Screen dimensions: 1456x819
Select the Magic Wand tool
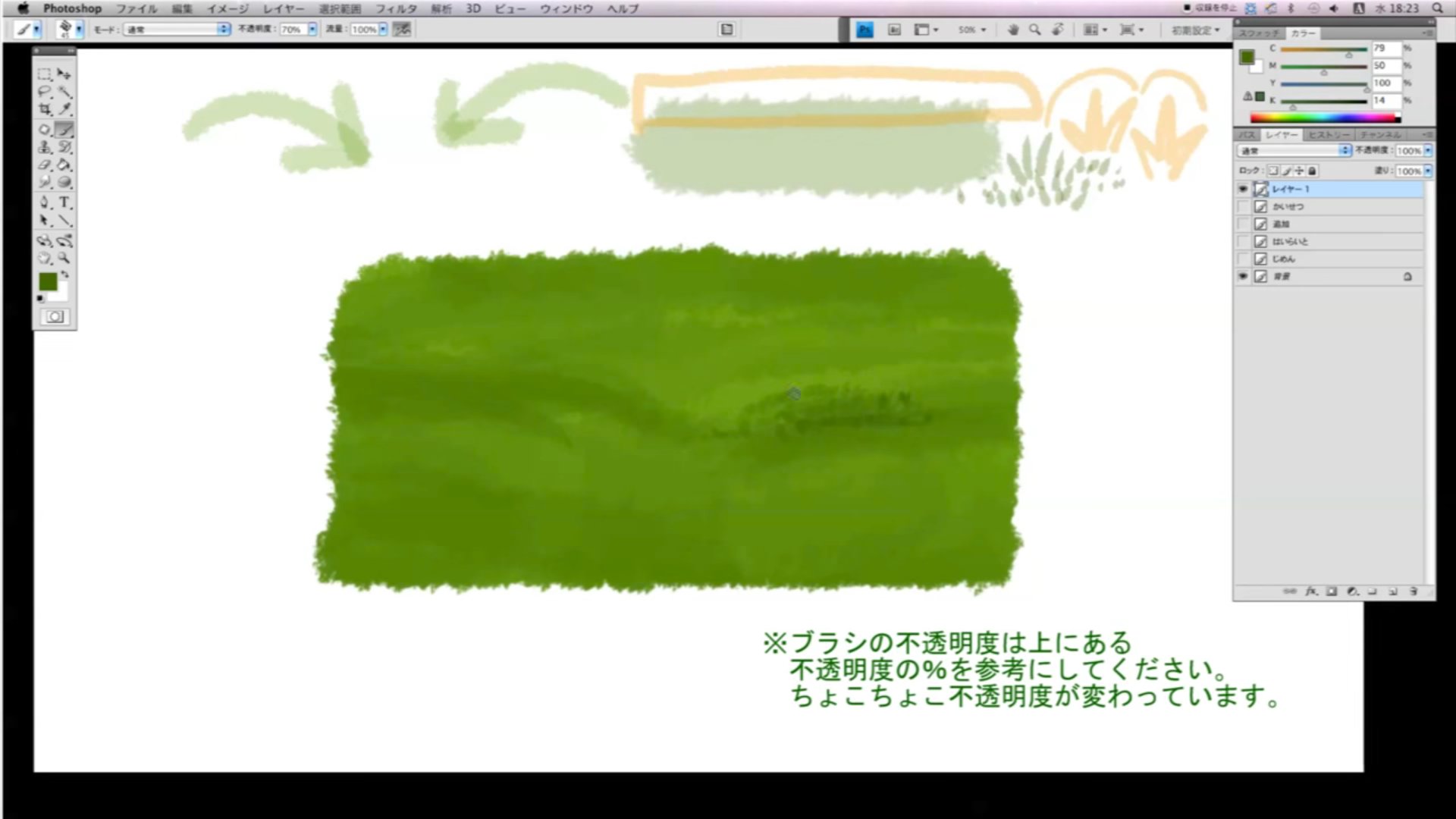pos(64,92)
